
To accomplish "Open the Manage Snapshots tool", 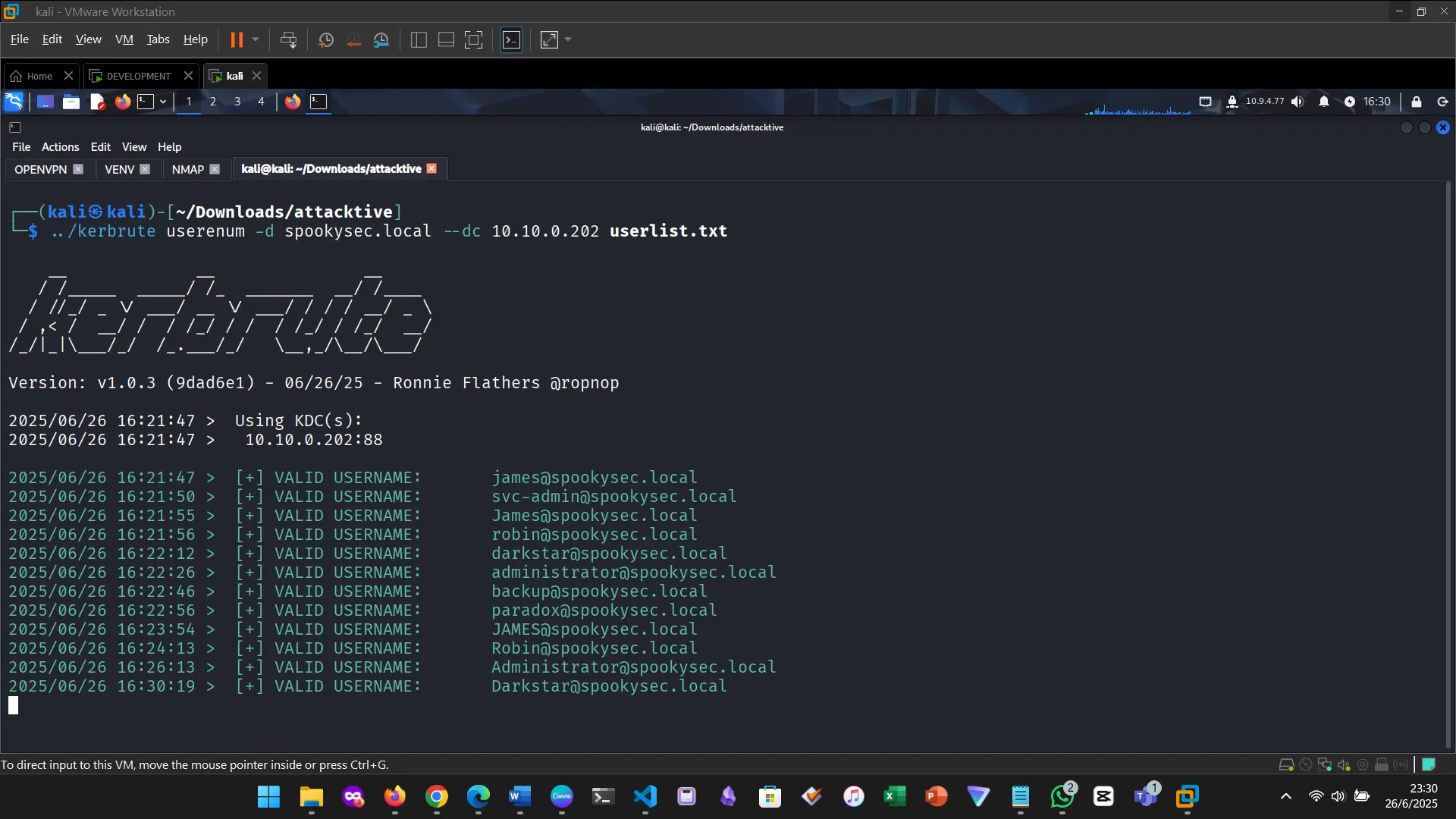I will pyautogui.click(x=381, y=39).
